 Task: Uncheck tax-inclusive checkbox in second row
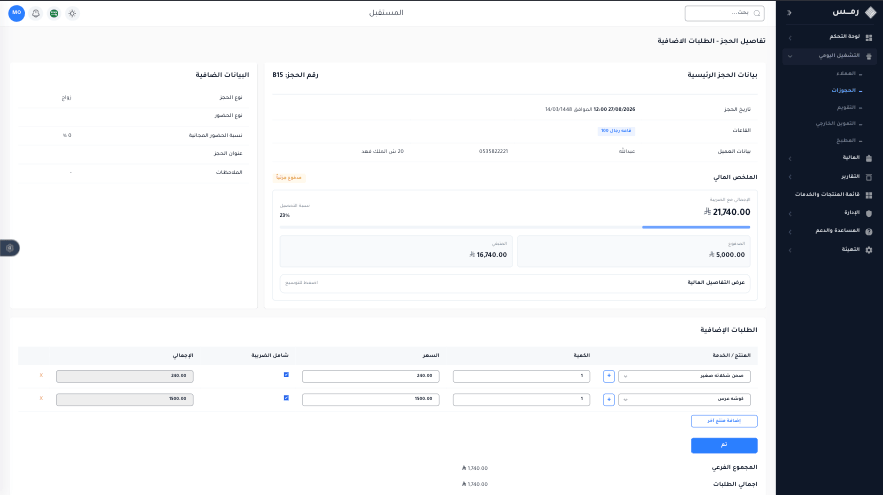click(286, 398)
